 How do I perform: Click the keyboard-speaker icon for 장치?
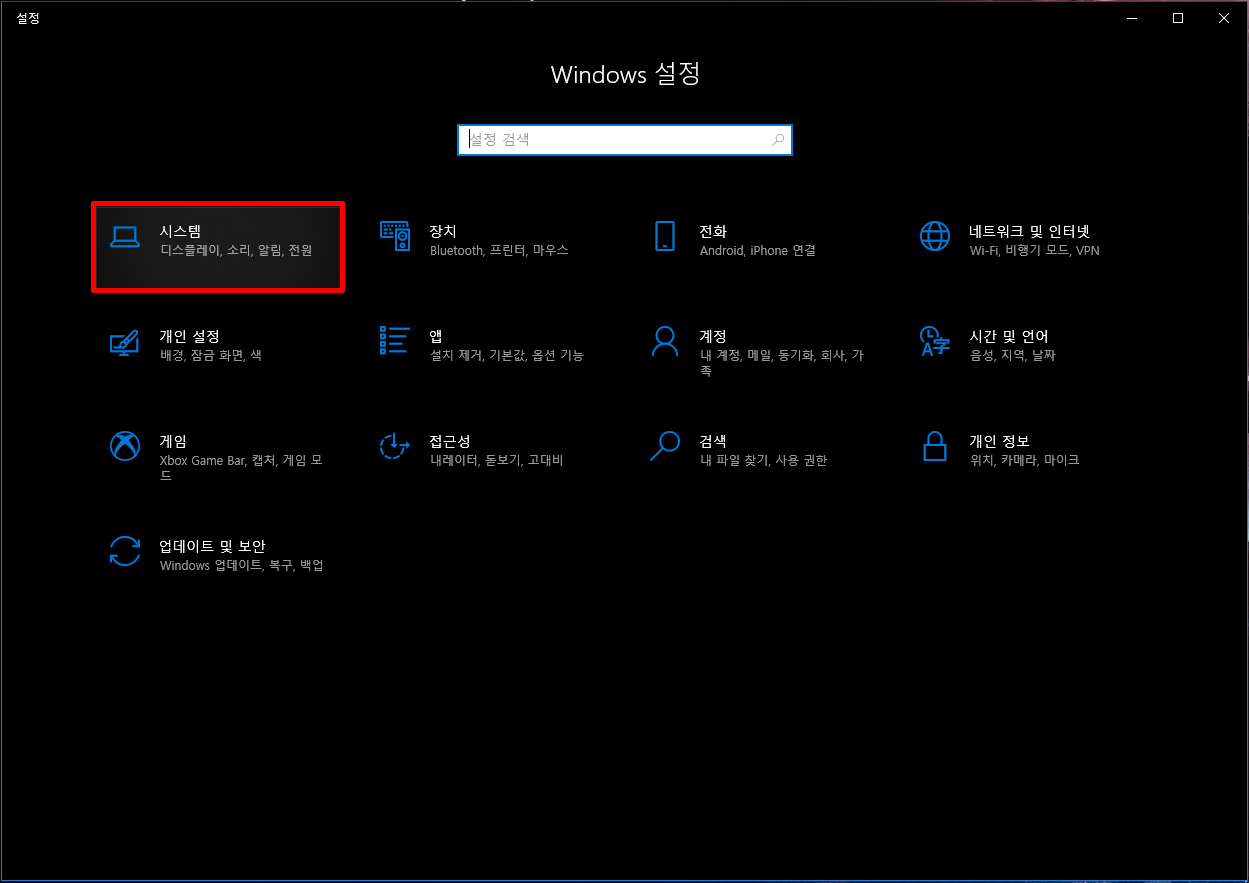click(395, 236)
